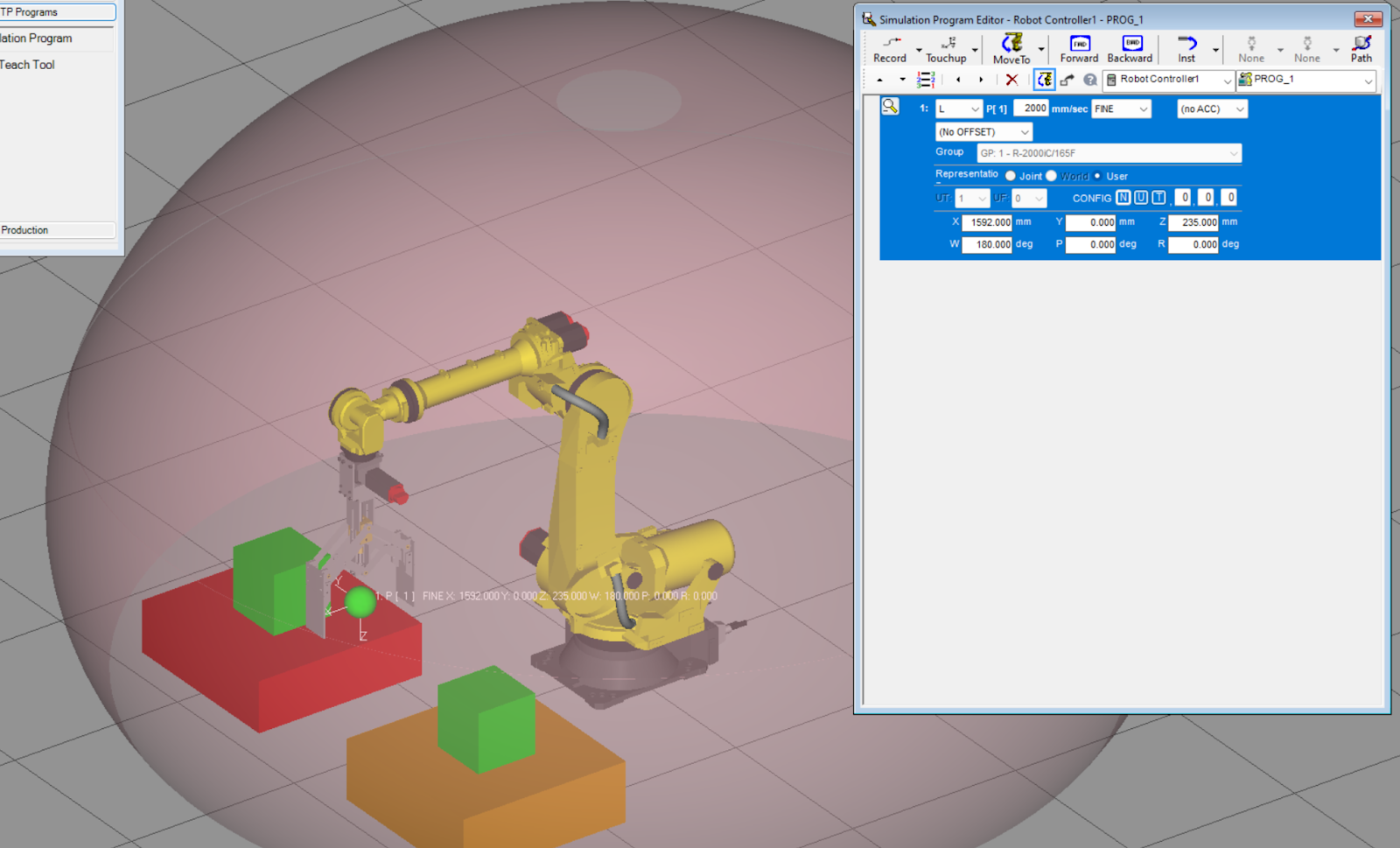Click the renumber lines icon
The image size is (1400, 848).
click(x=926, y=80)
